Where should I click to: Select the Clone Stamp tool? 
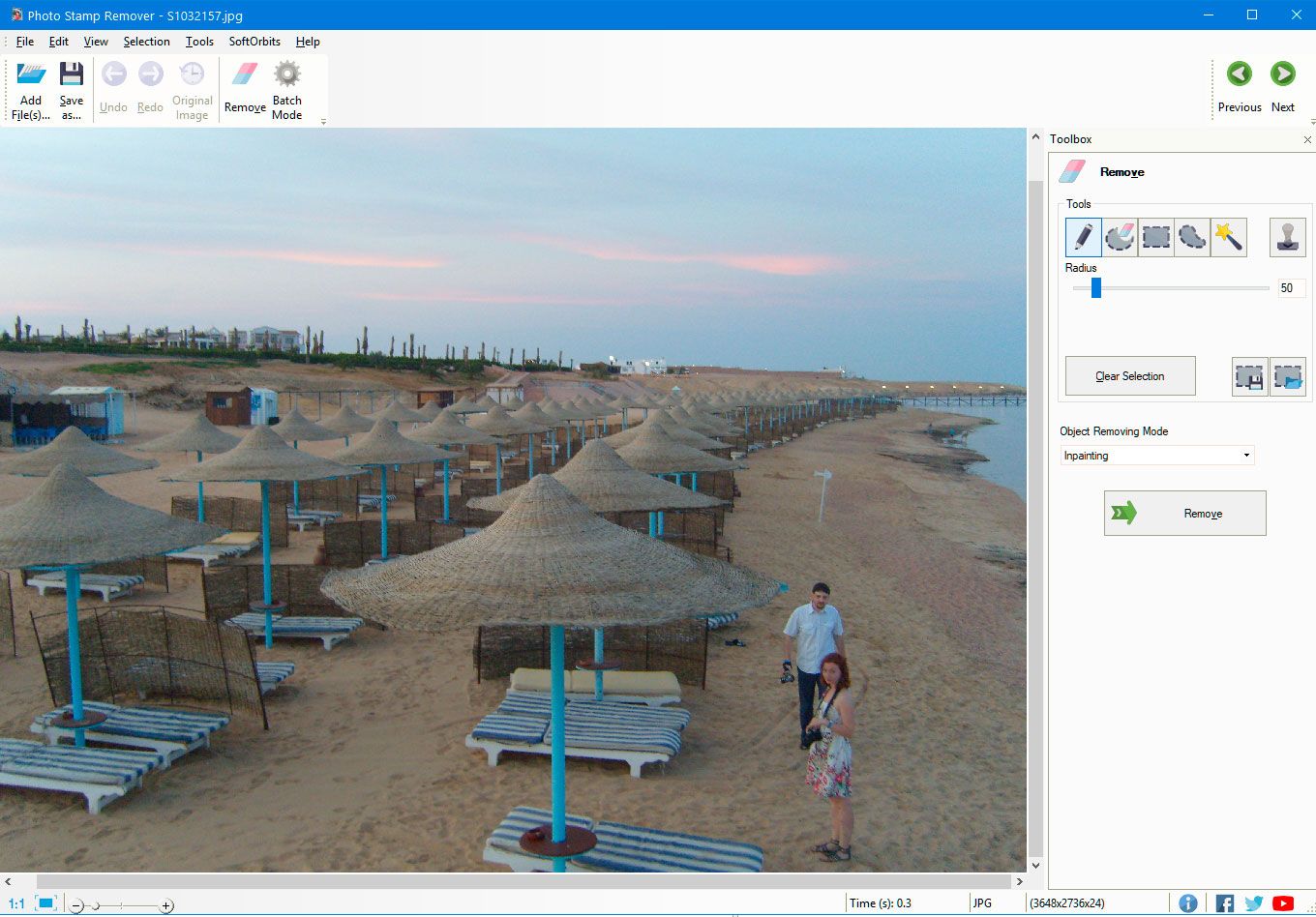(1287, 237)
